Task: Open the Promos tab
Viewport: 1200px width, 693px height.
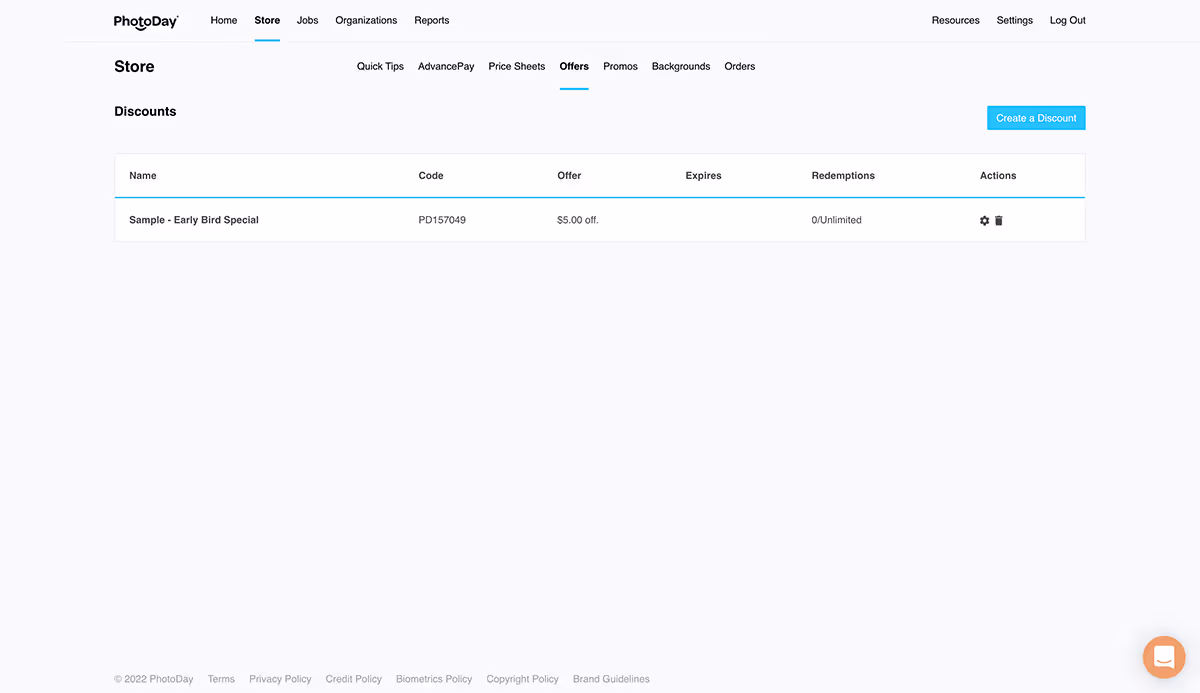Action: click(x=620, y=66)
